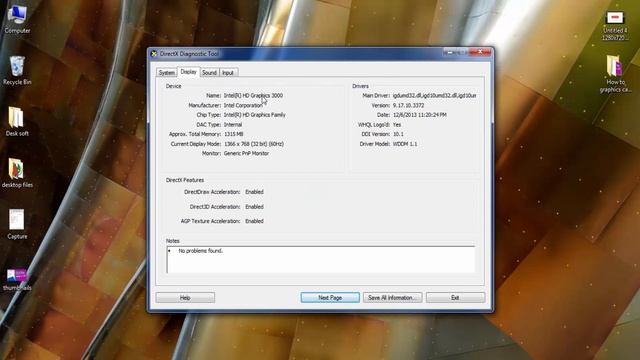The image size is (640, 360).
Task: Click the DDI Version 10.1 value
Action: click(x=398, y=134)
